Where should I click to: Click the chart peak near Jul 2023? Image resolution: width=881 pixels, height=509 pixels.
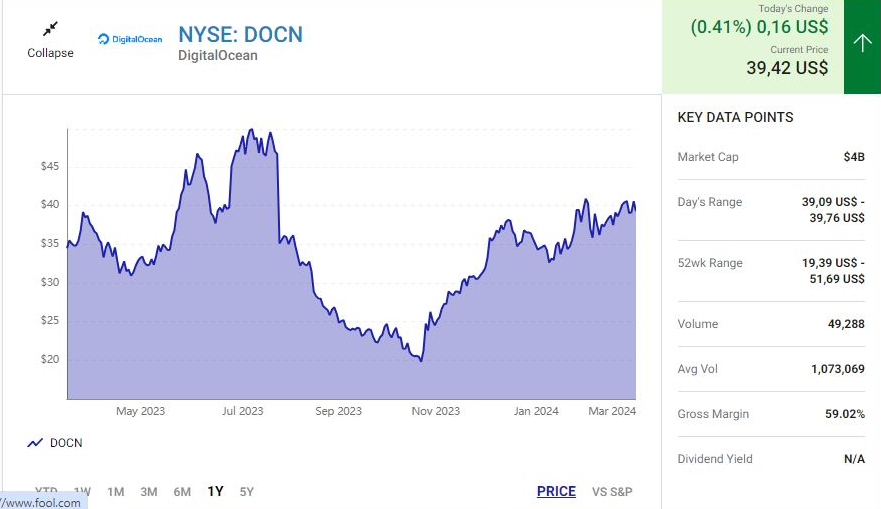pos(251,131)
